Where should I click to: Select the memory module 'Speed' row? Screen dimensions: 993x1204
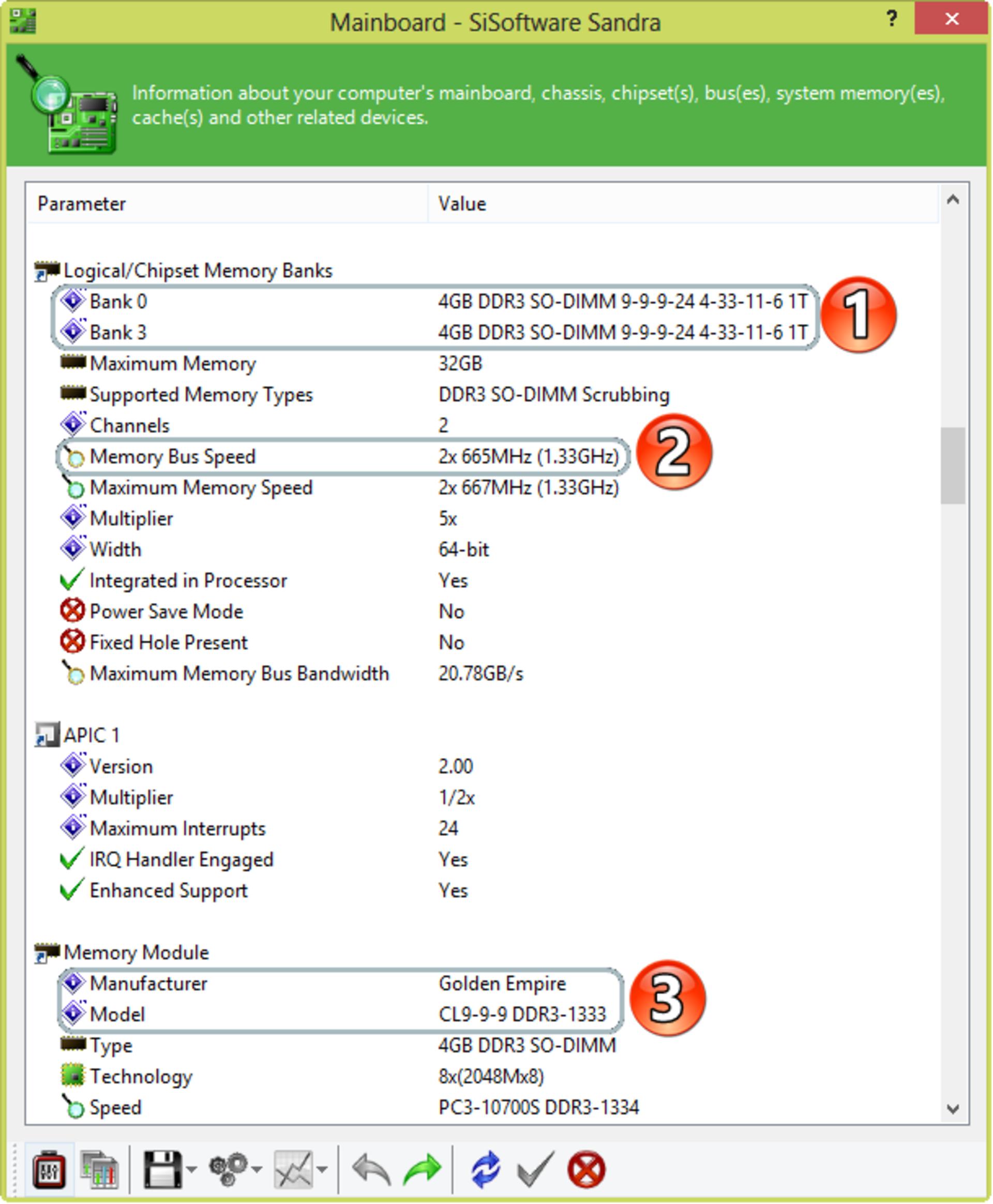350,1107
